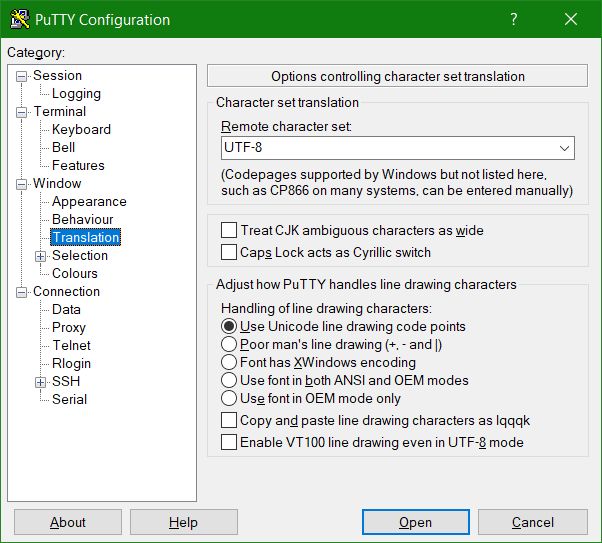
Task: Select the Window category
Action: click(x=57, y=184)
